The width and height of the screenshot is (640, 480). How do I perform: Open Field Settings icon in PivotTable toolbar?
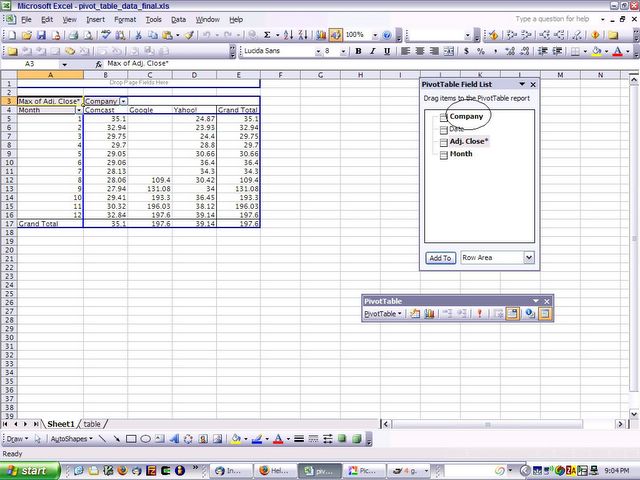530,313
